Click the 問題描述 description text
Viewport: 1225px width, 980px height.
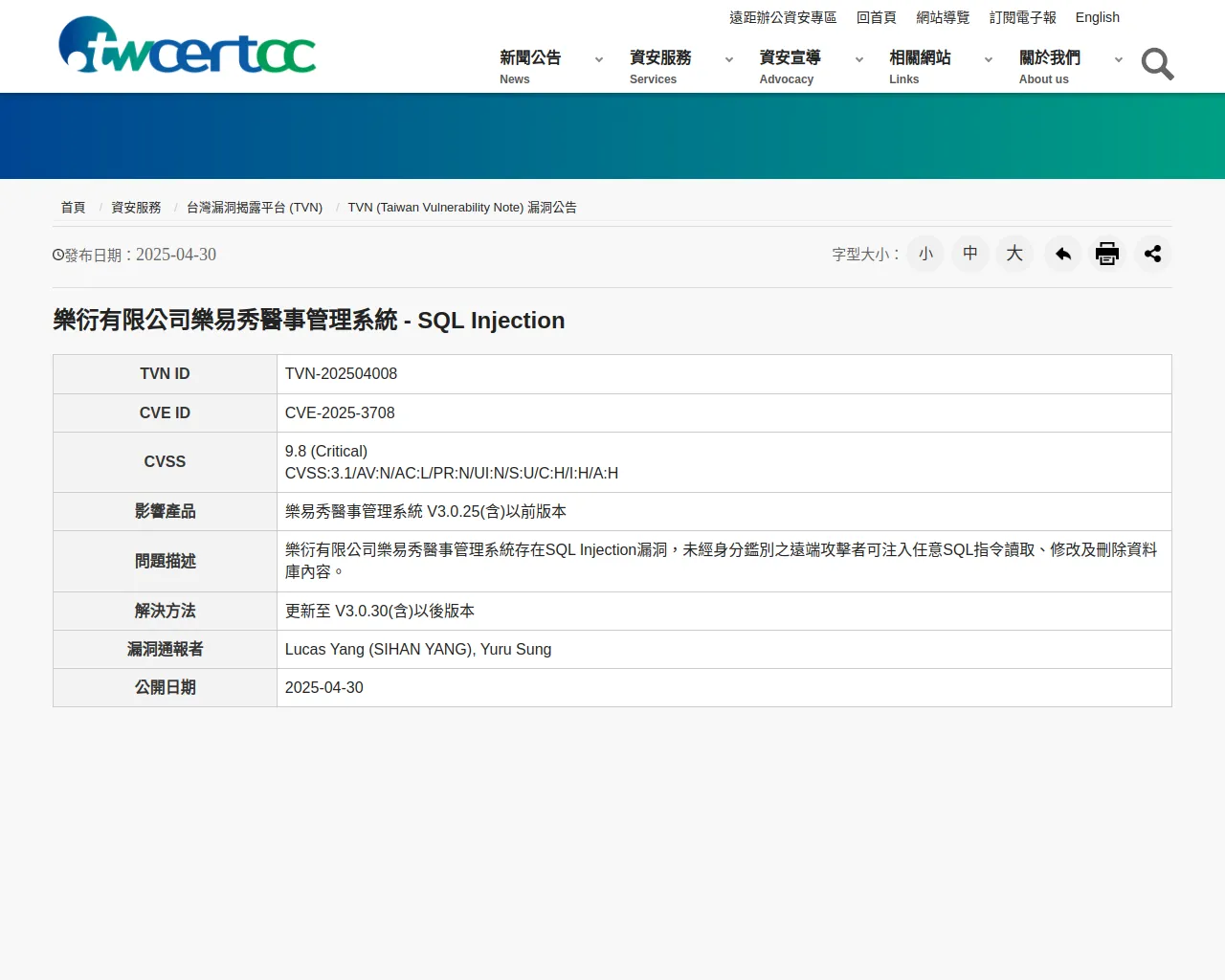(721, 561)
